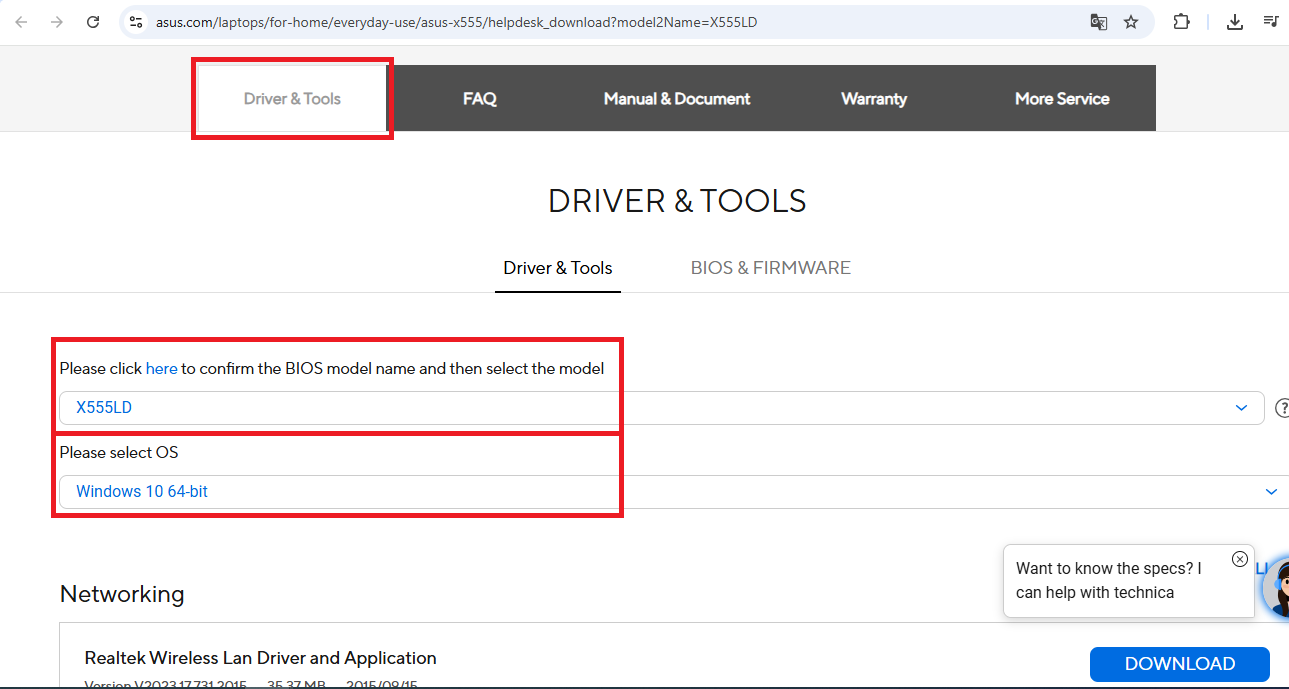Click the Translate this page icon
The width and height of the screenshot is (1289, 689).
click(1098, 22)
